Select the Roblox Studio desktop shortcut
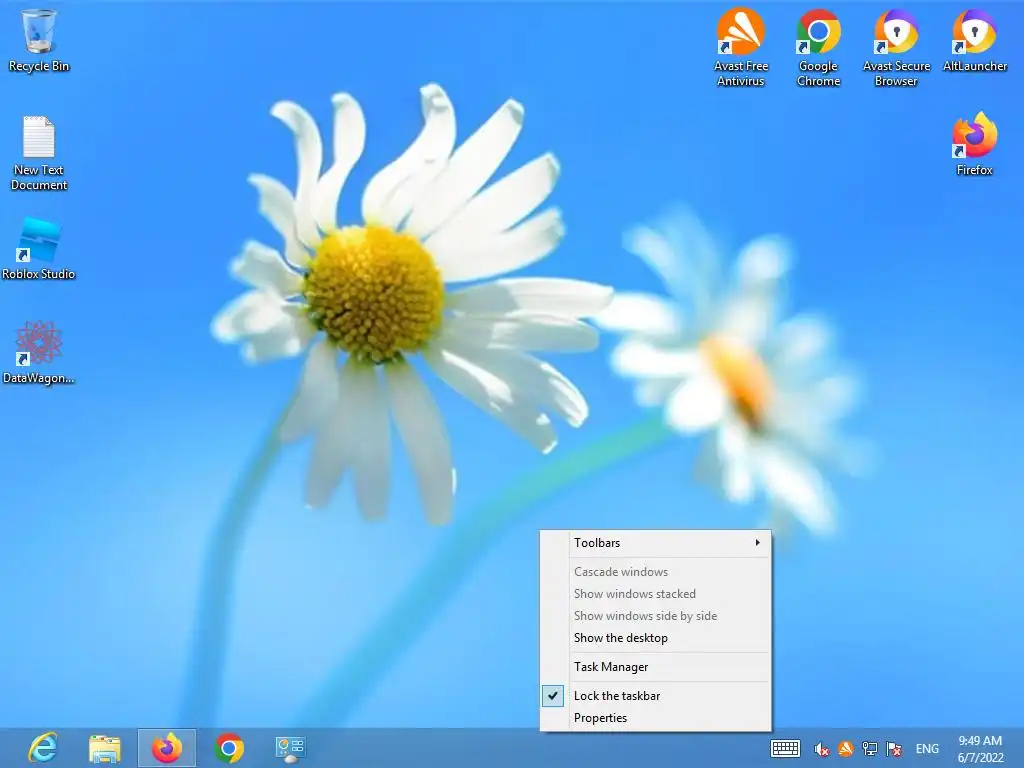Viewport: 1024px width, 768px height. (x=39, y=249)
